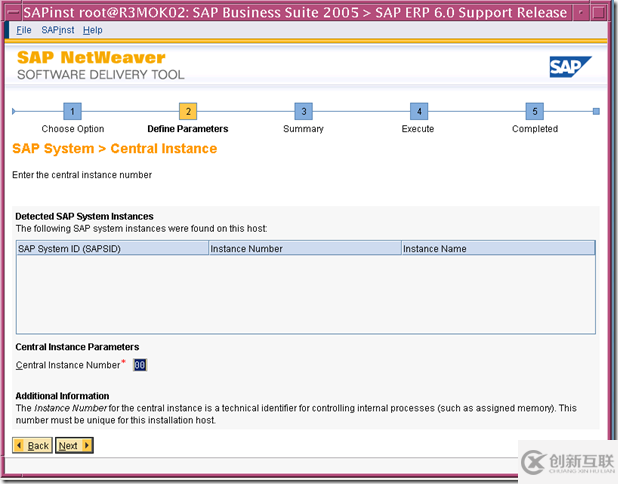Viewport: 618px width, 484px height.
Task: Click the Instance Number column header
Action: [x=305, y=249]
